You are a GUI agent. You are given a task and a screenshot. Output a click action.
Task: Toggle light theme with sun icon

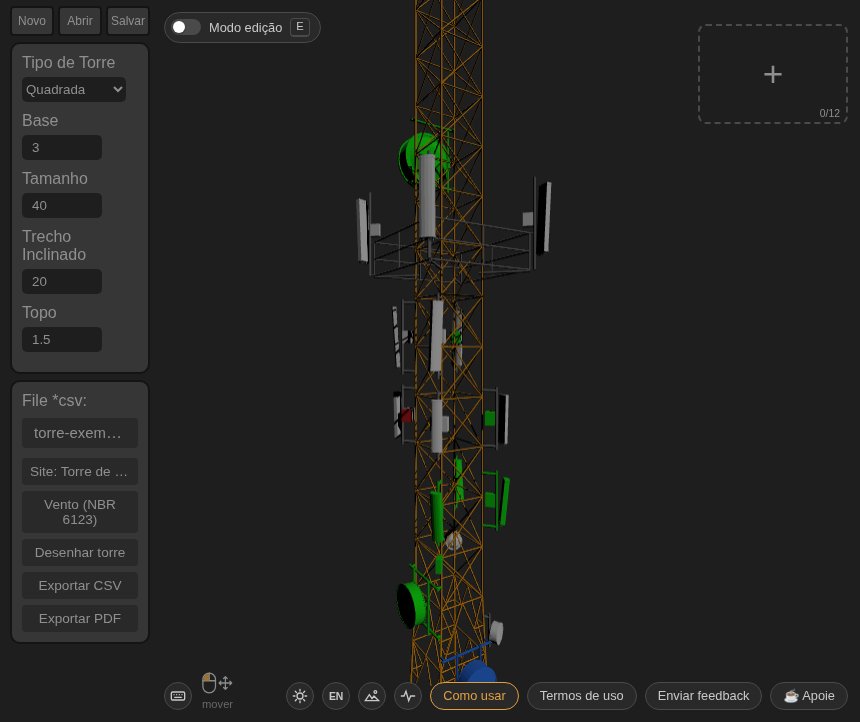pyautogui.click(x=299, y=696)
